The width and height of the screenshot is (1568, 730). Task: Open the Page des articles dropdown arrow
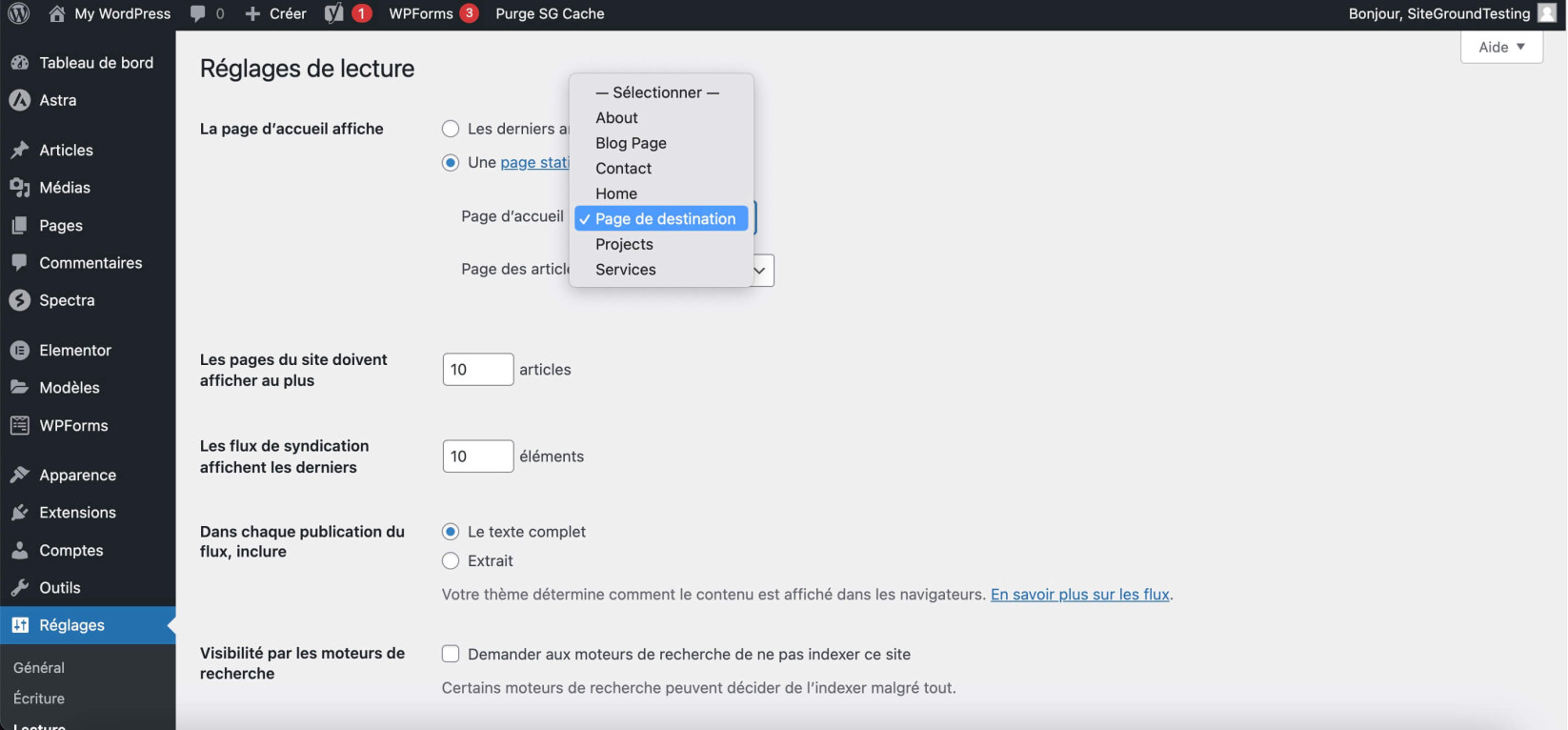click(x=760, y=271)
